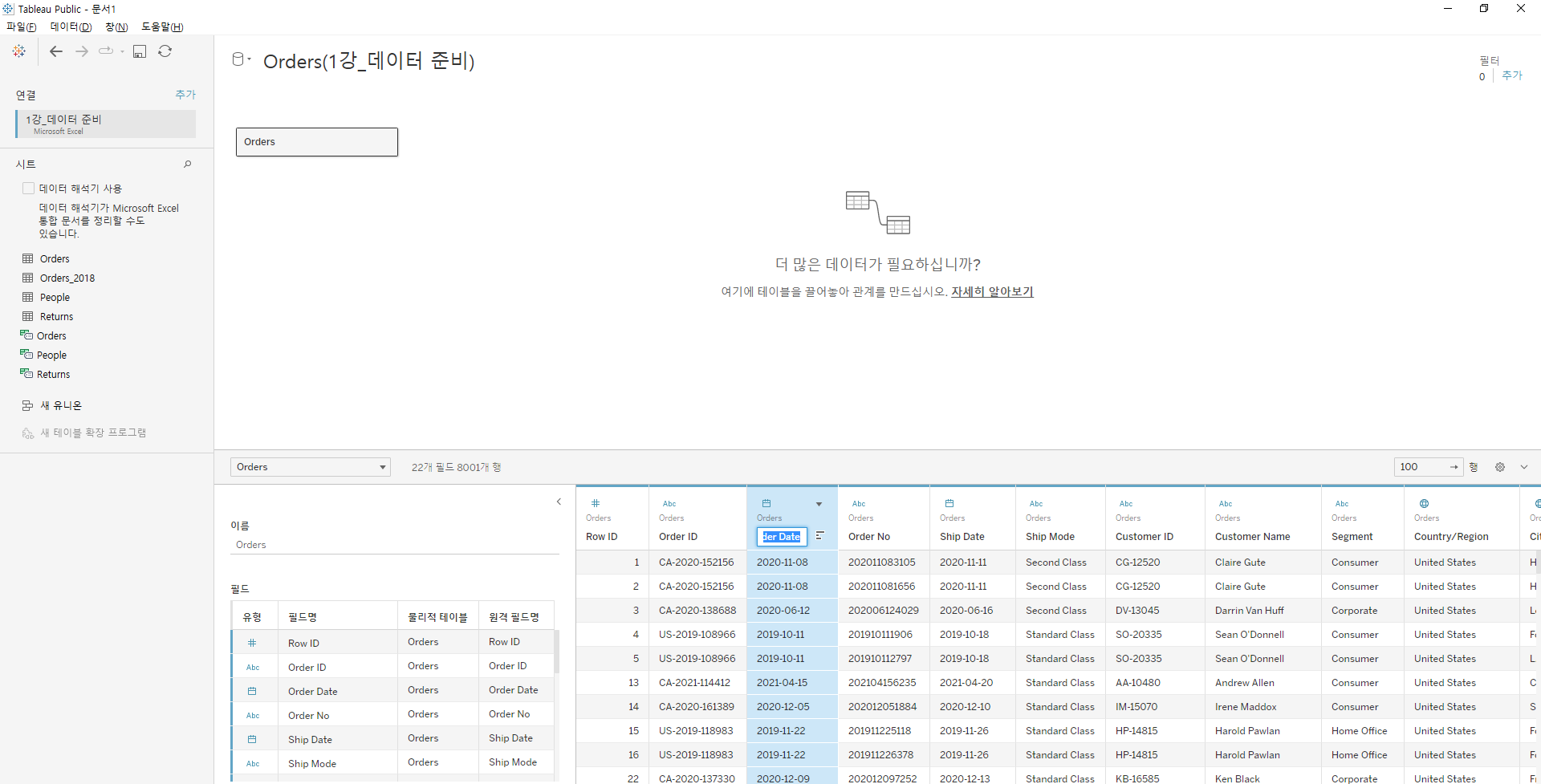1541x784 pixels.
Task: Change Order ID column Abc type icon
Action: tap(669, 504)
